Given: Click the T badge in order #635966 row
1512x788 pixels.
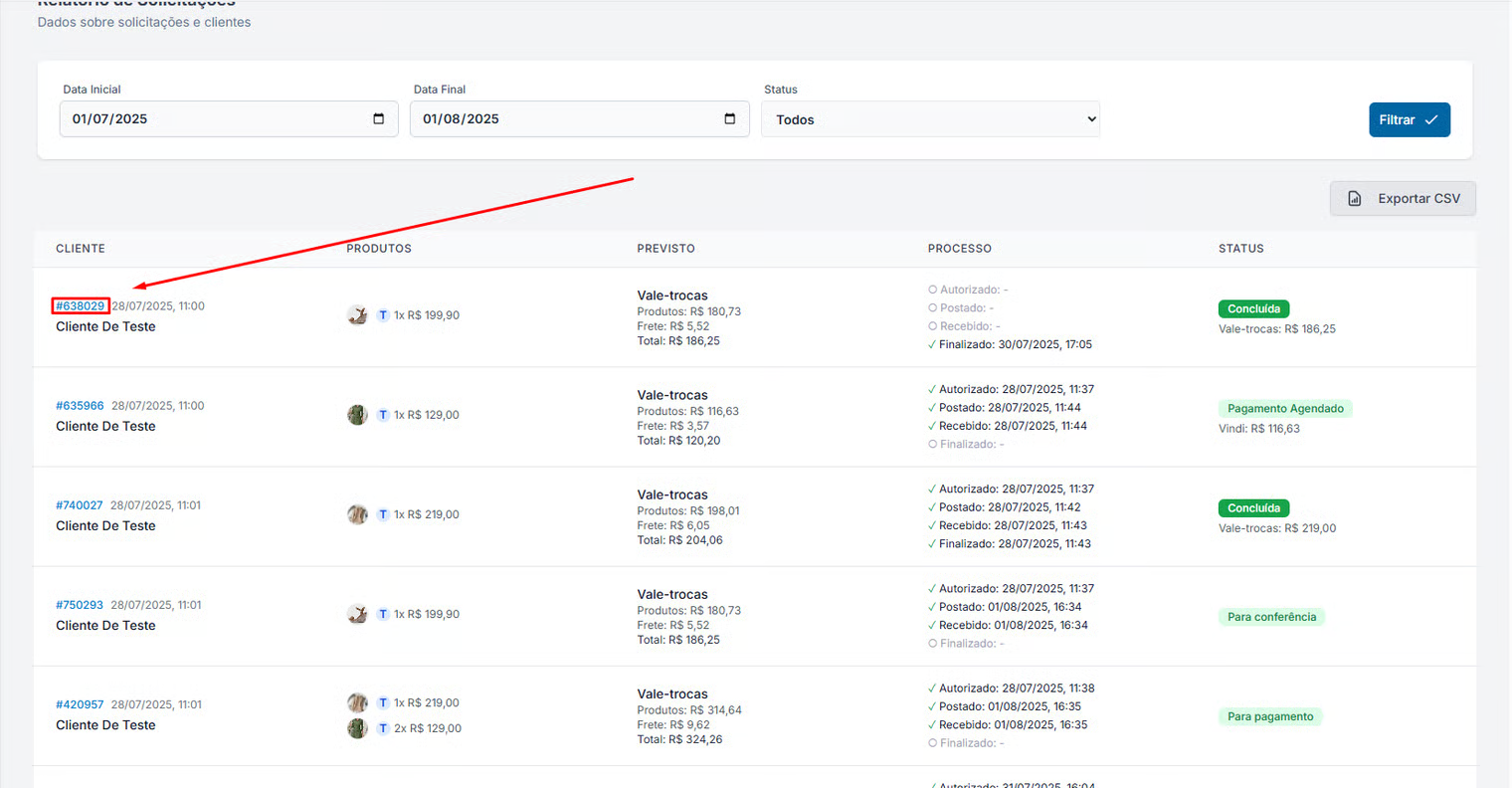Looking at the screenshot, I should 383,415.
